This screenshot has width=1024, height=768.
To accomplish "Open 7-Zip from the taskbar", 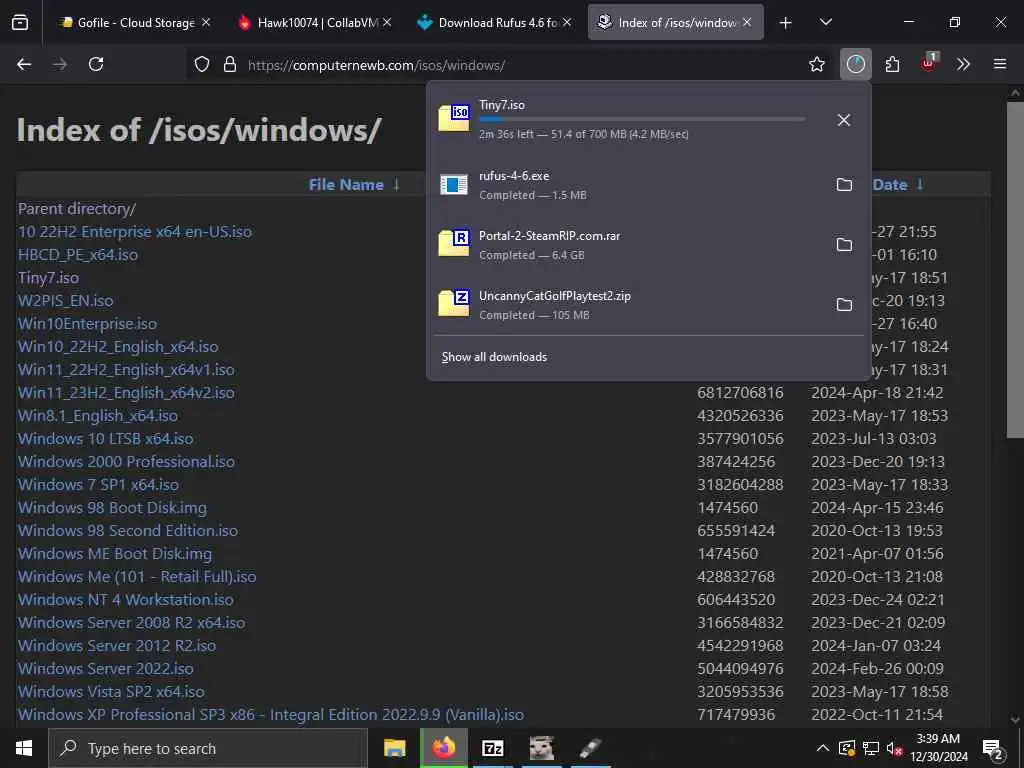I will point(492,748).
